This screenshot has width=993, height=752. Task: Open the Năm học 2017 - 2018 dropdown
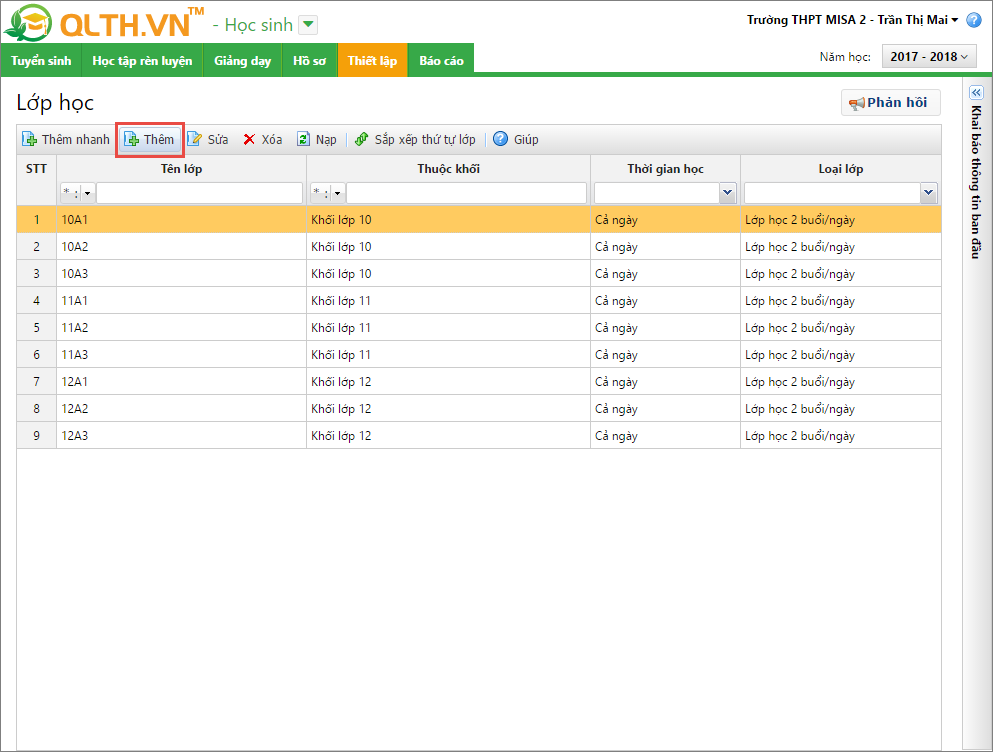tap(929, 57)
